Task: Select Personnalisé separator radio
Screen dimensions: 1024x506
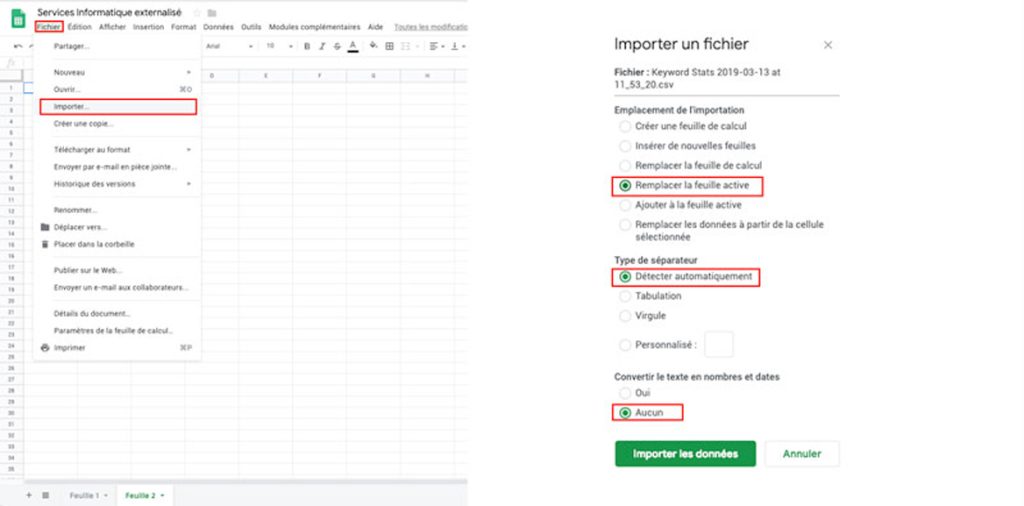Action: [x=625, y=345]
